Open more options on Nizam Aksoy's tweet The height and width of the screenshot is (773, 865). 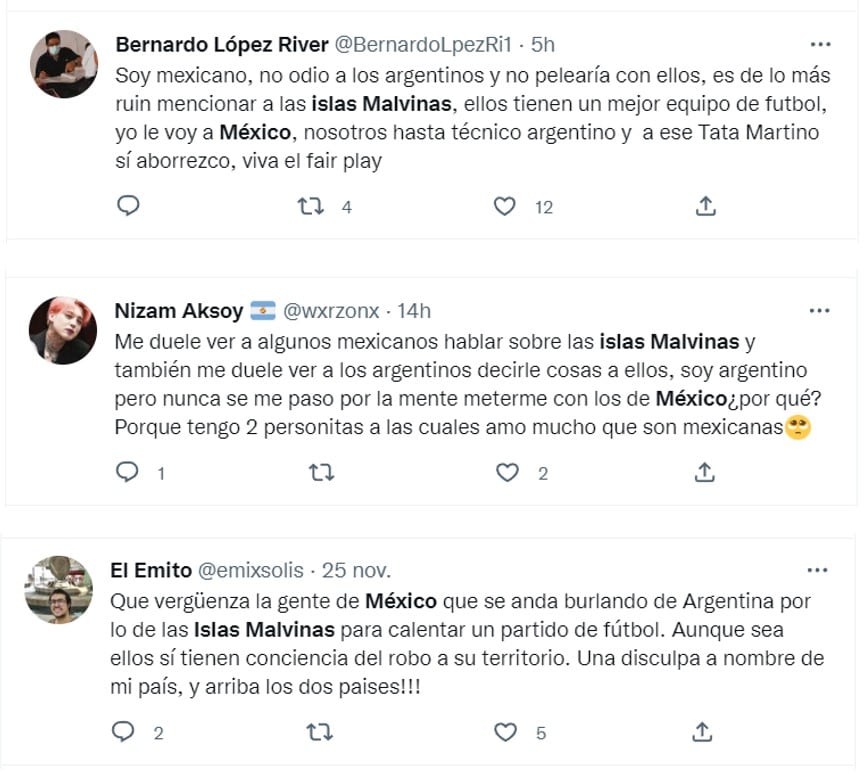(x=821, y=310)
